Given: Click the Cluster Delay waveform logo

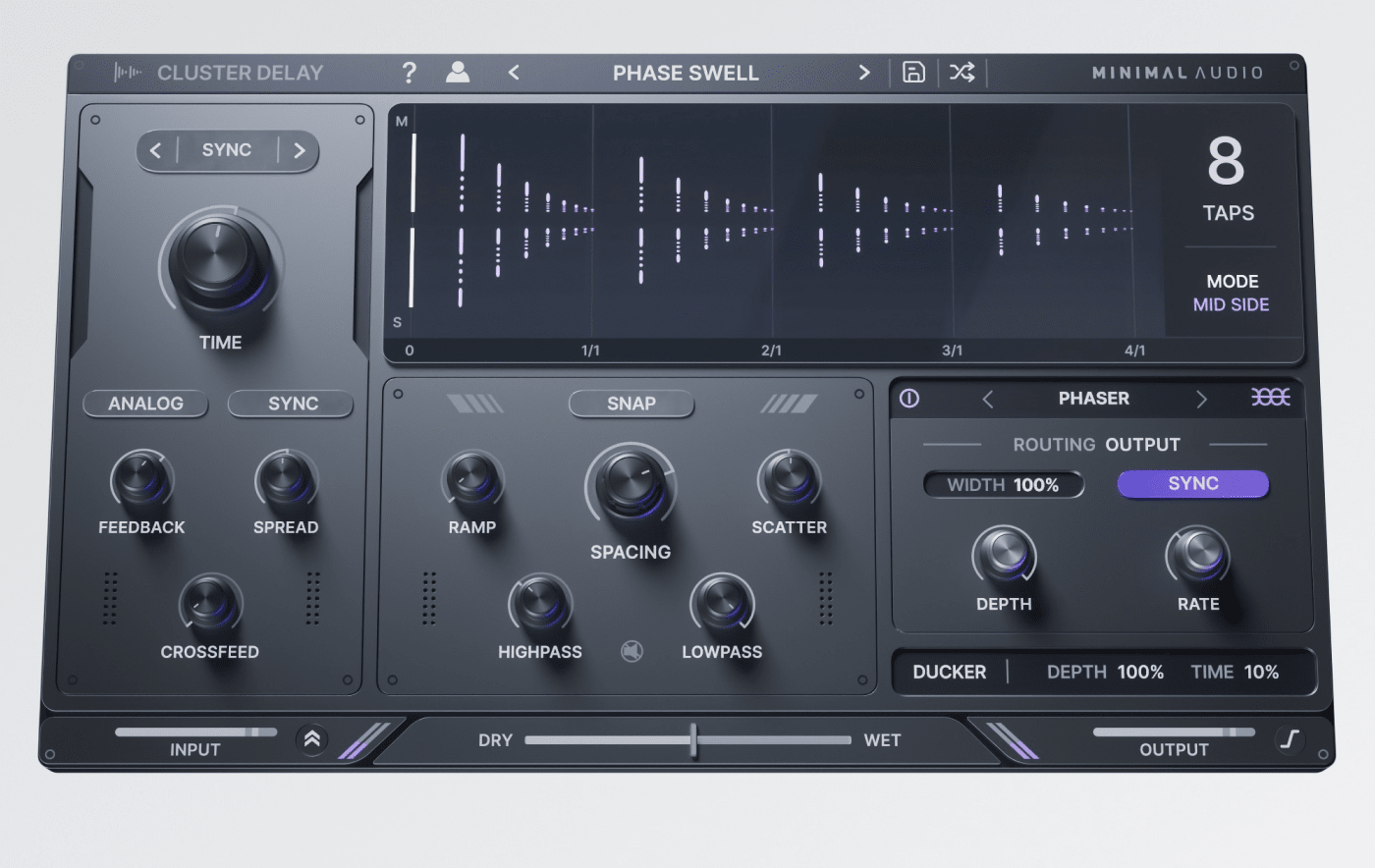Looking at the screenshot, I should point(128,73).
